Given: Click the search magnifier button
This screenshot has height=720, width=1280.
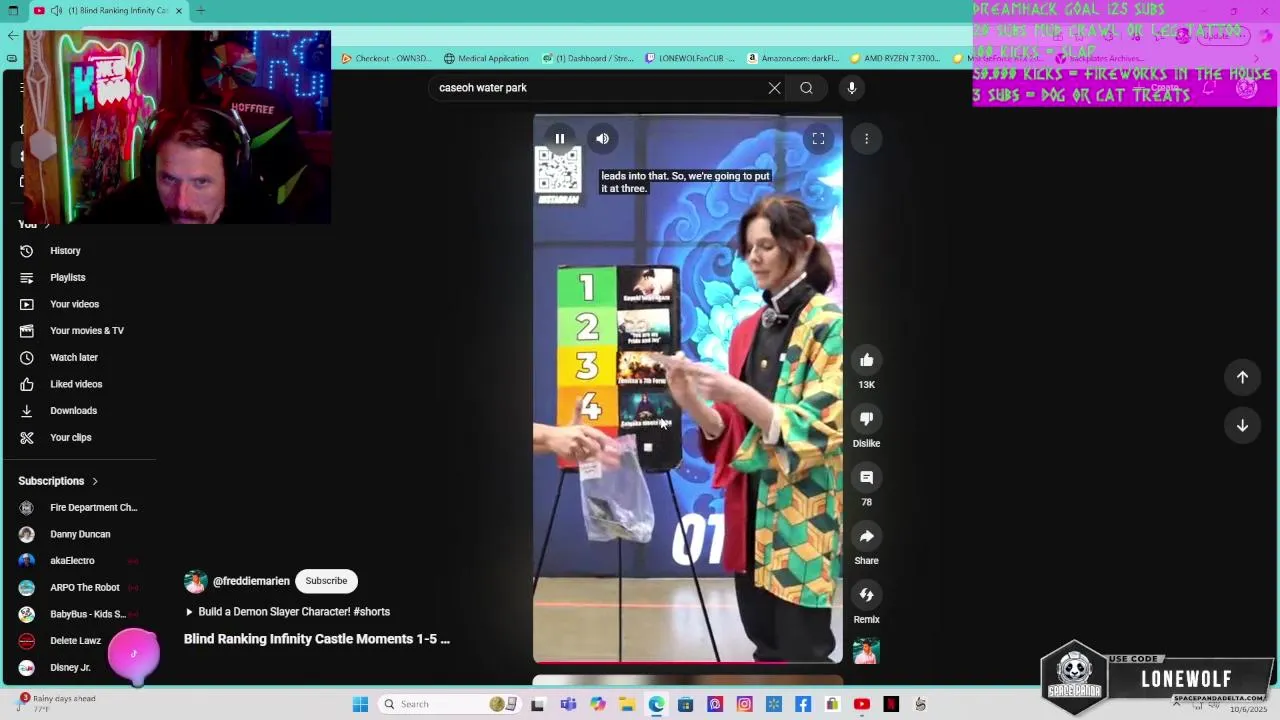Looking at the screenshot, I should point(806,88).
